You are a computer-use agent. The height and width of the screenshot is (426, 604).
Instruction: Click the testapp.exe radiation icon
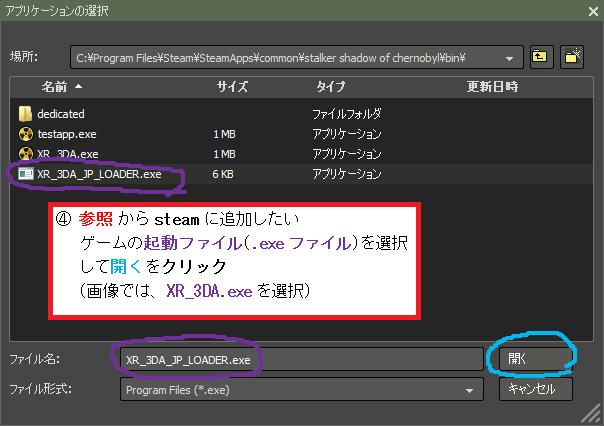(25, 134)
